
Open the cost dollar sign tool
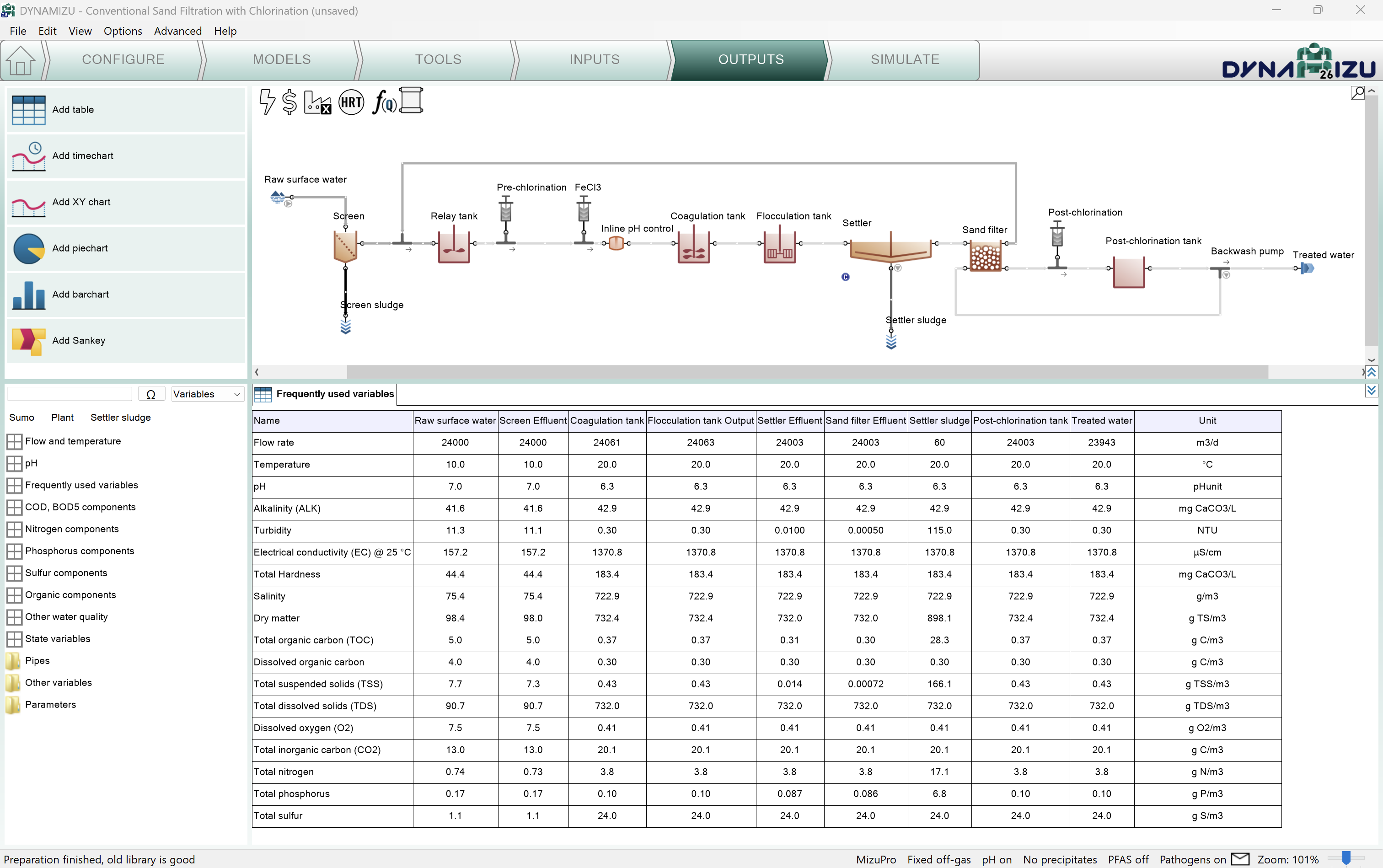[290, 102]
